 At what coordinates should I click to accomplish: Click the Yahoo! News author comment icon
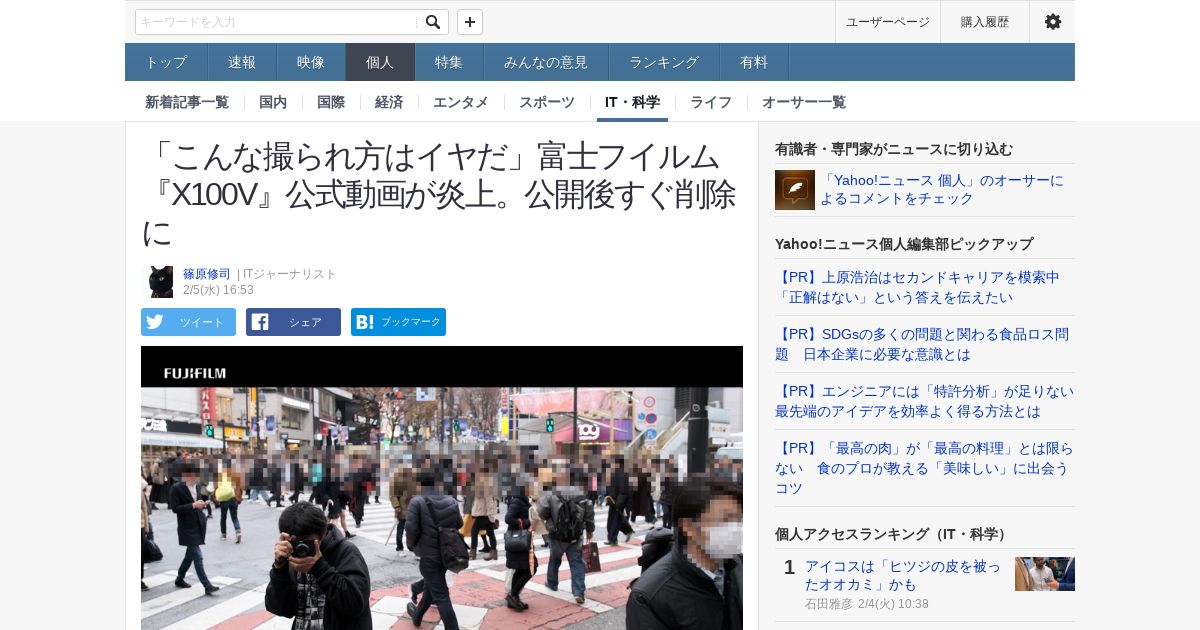coord(795,190)
